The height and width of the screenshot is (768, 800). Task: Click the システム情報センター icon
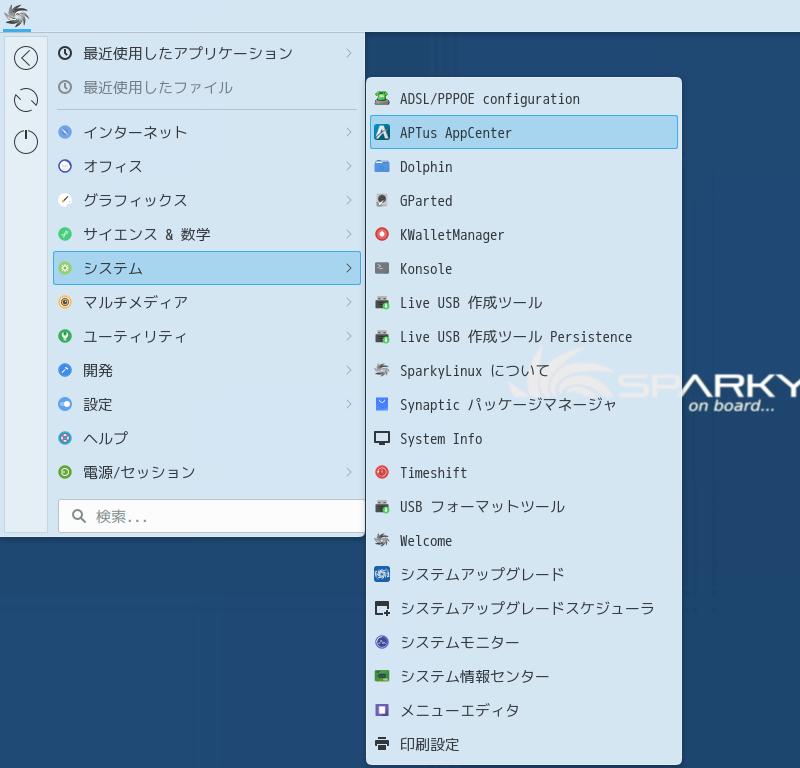pos(382,676)
